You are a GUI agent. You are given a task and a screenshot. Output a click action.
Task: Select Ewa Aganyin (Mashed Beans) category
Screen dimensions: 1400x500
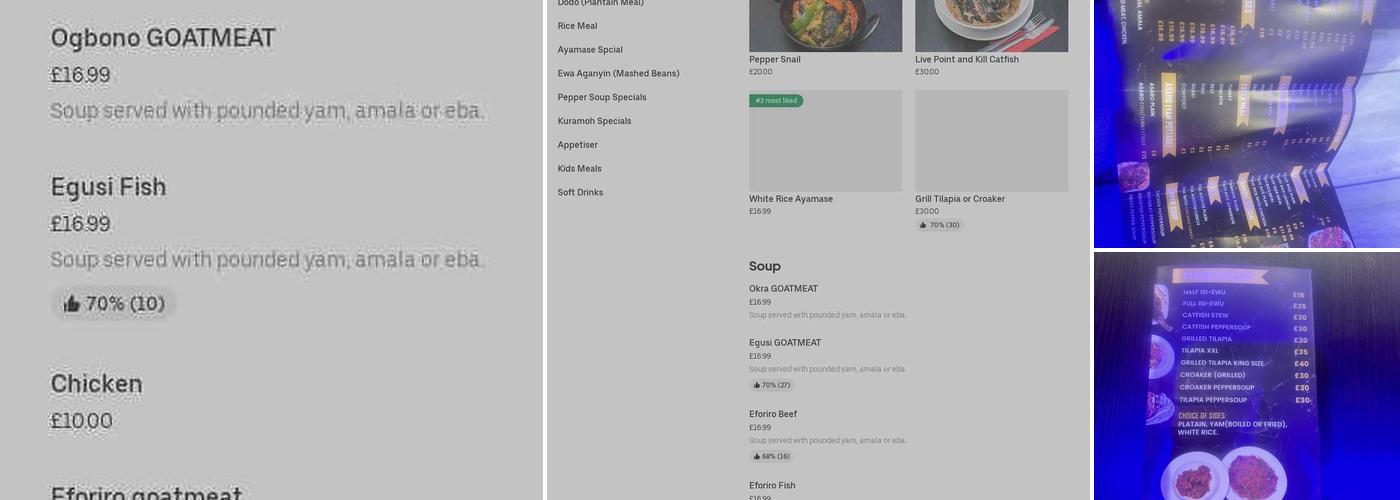(618, 74)
